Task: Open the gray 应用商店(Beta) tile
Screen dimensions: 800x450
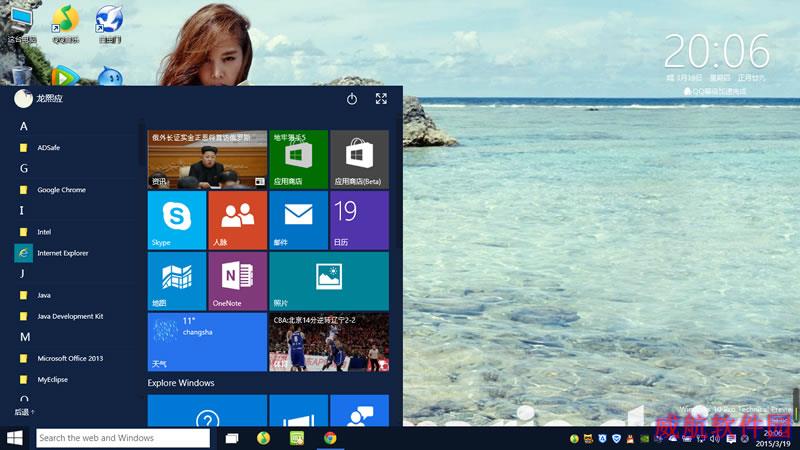Action: tap(359, 160)
